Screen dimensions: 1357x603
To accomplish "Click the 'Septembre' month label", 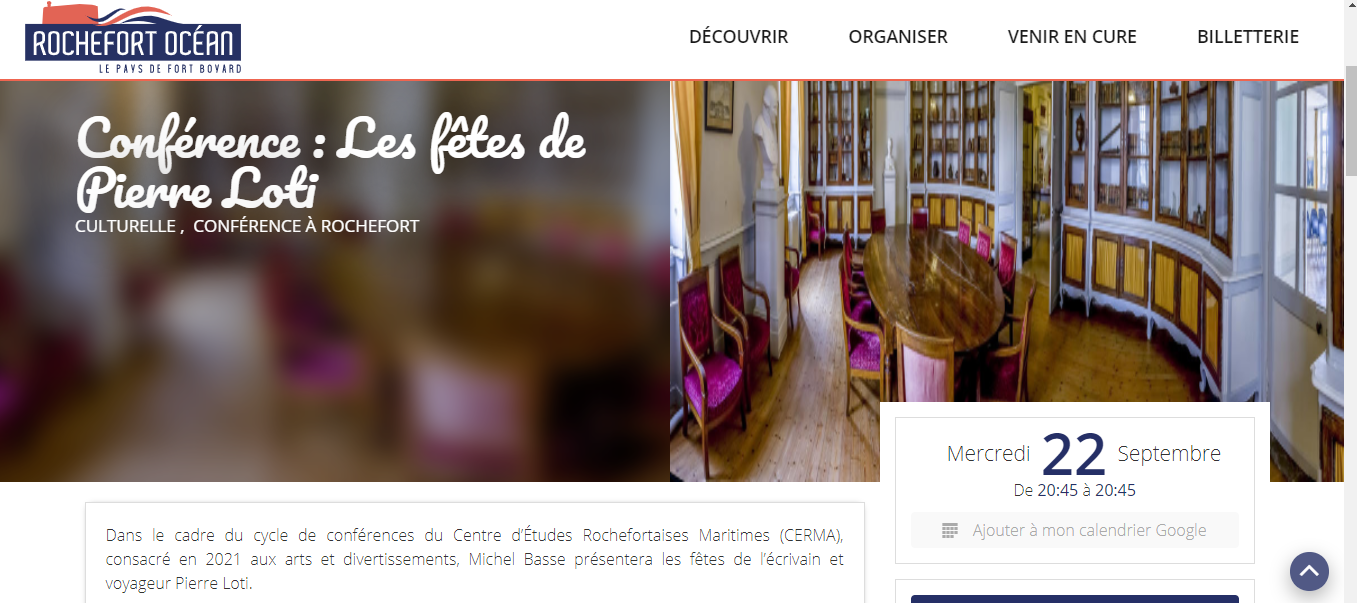I will tap(1169, 454).
